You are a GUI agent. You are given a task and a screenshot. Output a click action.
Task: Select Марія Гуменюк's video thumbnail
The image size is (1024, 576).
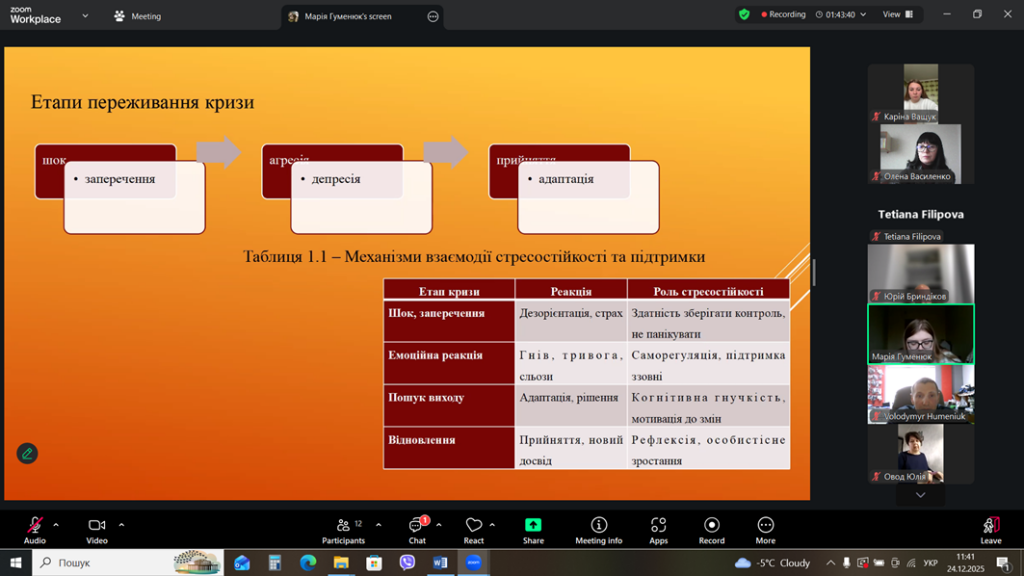(x=920, y=334)
